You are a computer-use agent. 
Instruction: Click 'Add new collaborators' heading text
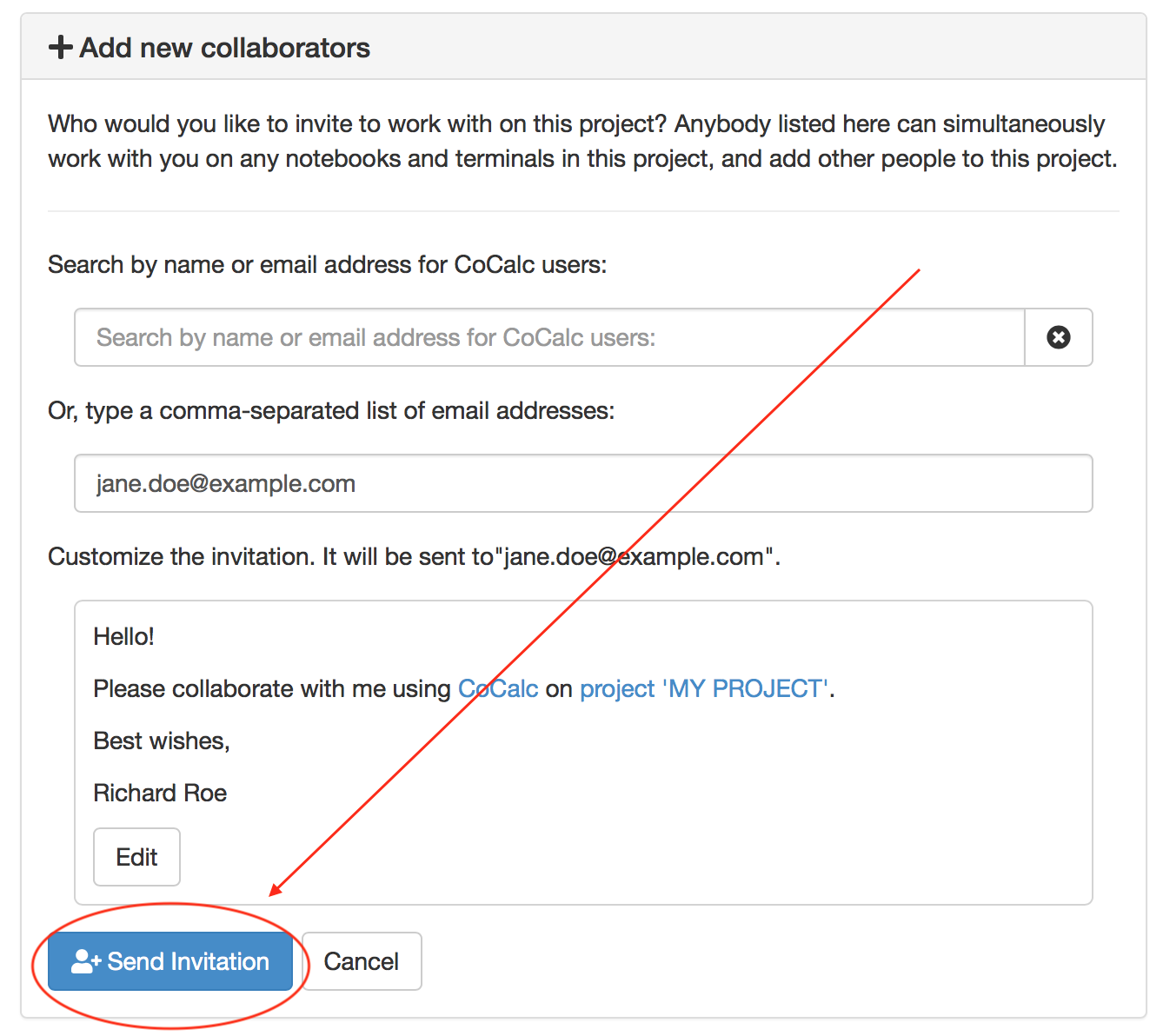(x=224, y=48)
